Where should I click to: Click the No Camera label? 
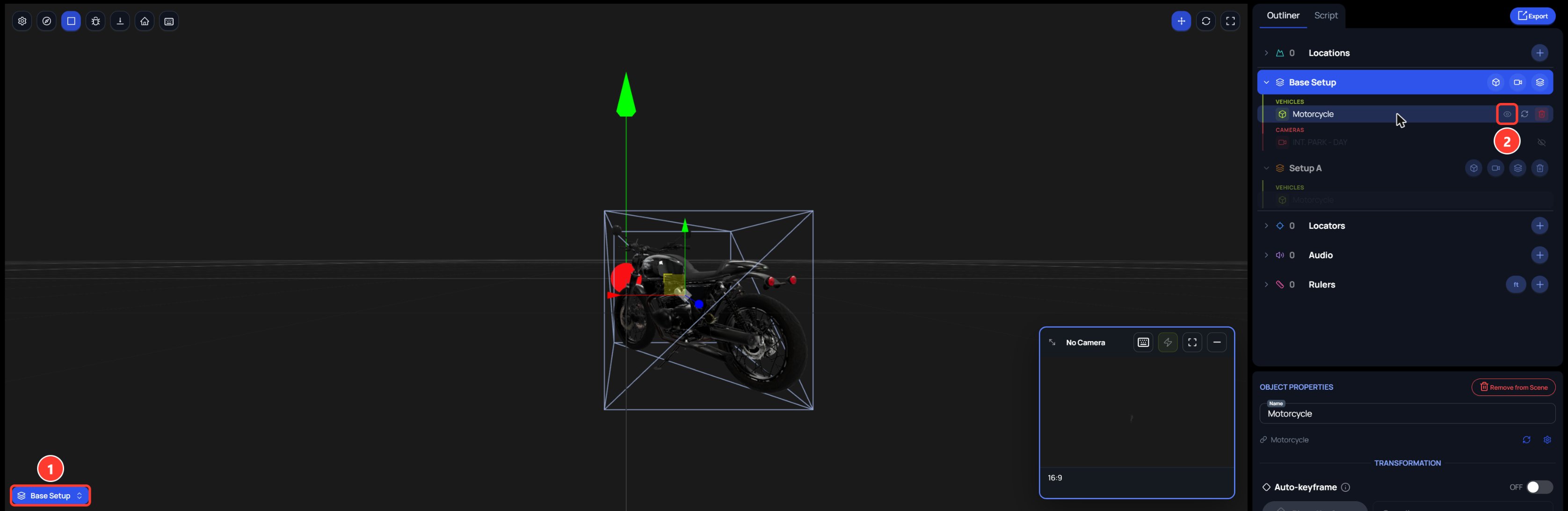[x=1085, y=343]
